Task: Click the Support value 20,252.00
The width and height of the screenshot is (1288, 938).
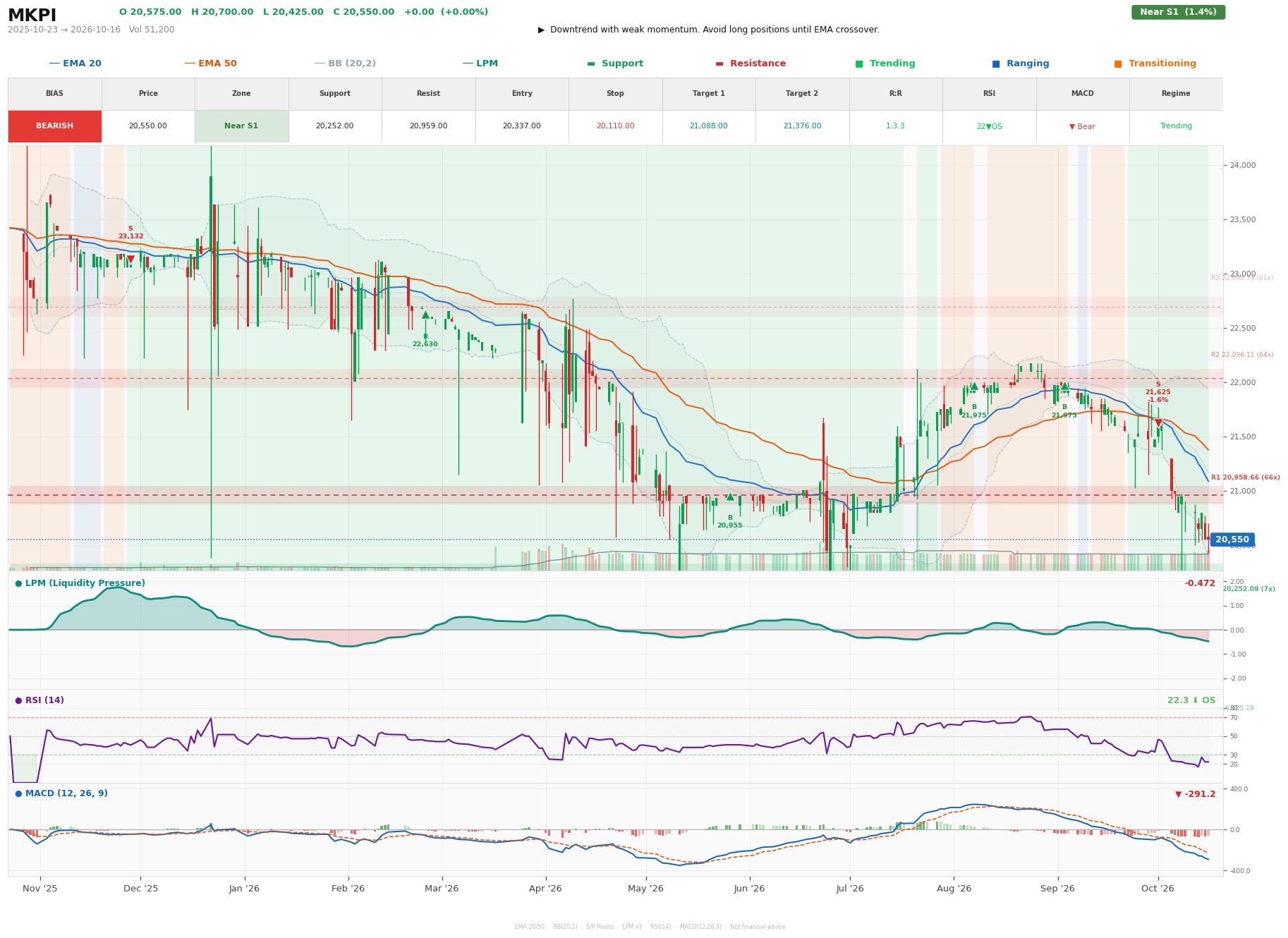Action: pos(334,126)
